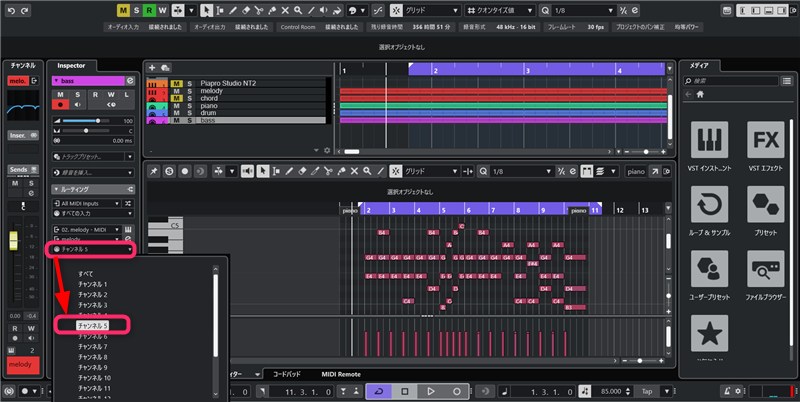Choose Channel 3 from the channel list
This screenshot has height=402, width=800.
(x=92, y=305)
